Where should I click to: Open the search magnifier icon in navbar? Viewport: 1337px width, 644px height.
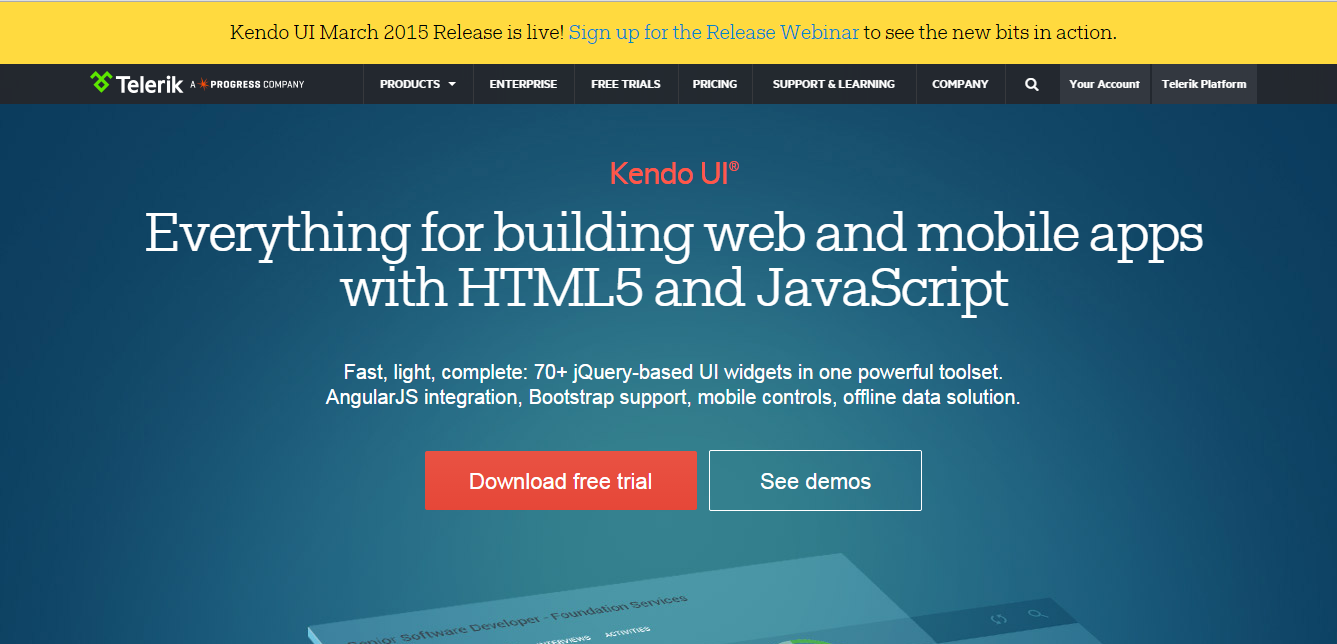point(1032,84)
